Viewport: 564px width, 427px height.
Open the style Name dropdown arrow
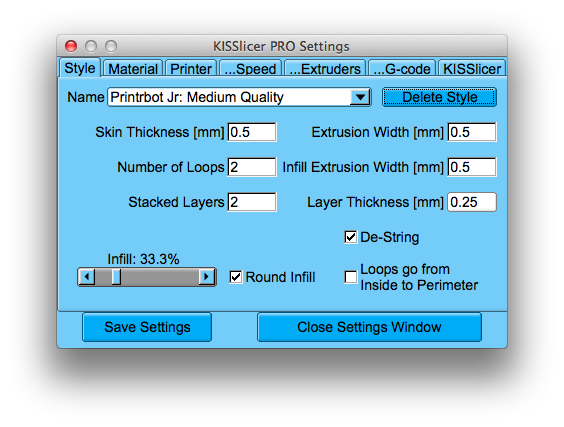(x=360, y=97)
